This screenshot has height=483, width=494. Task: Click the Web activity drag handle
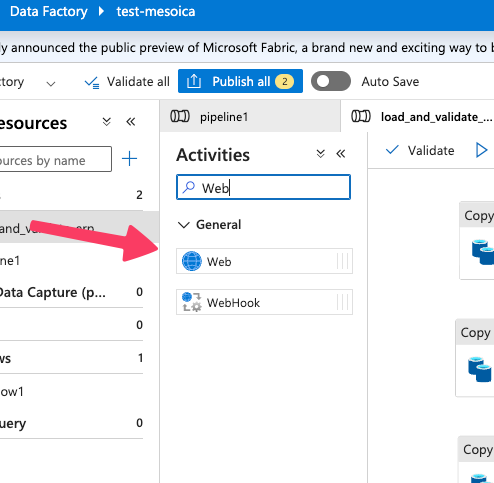(343, 261)
